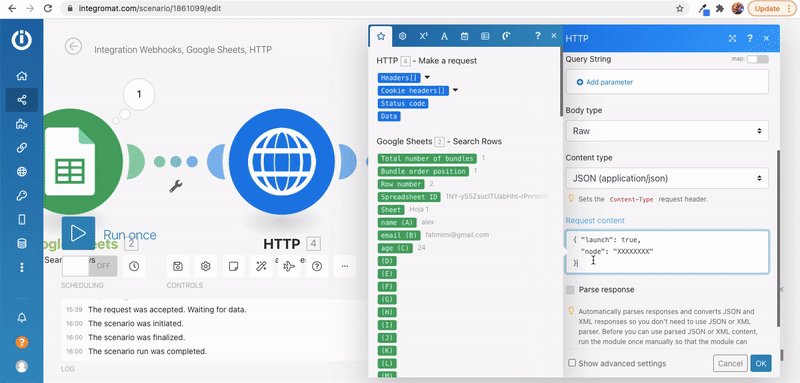Open mapping panel help question mark
Image resolution: width=800 pixels, height=383 pixels.
click(x=537, y=36)
